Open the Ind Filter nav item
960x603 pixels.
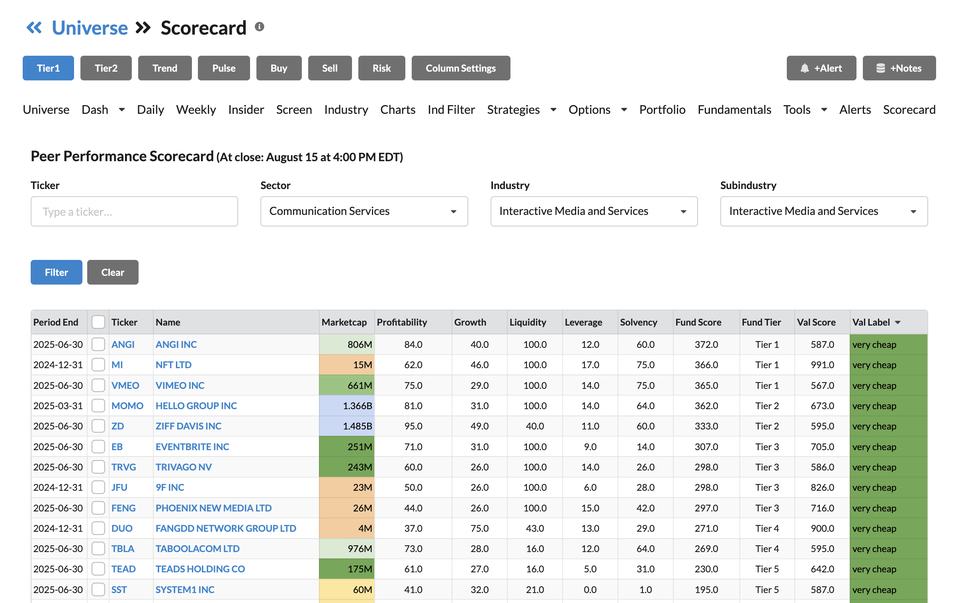[451, 110]
